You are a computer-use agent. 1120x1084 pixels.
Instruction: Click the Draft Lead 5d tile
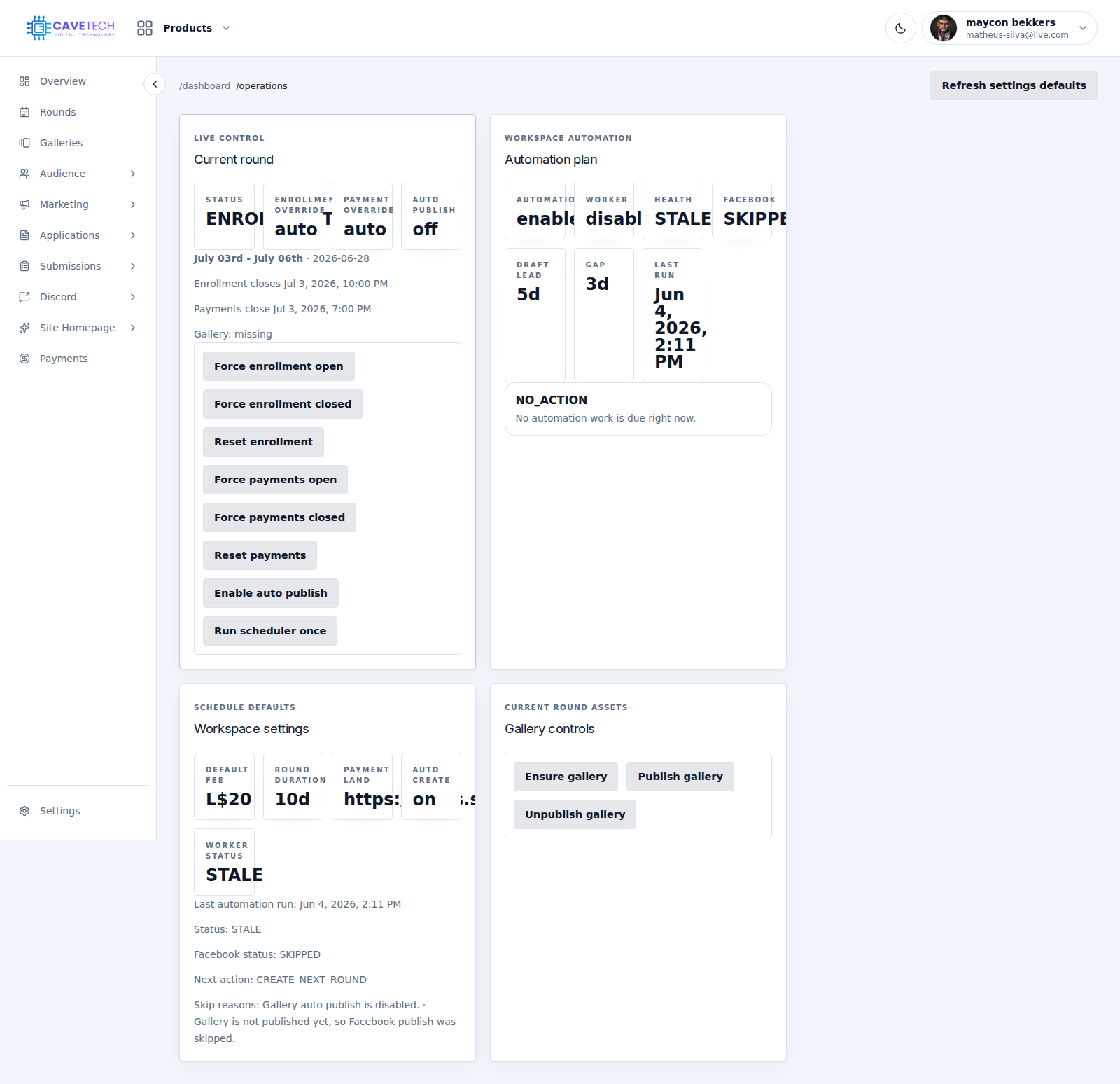click(535, 315)
